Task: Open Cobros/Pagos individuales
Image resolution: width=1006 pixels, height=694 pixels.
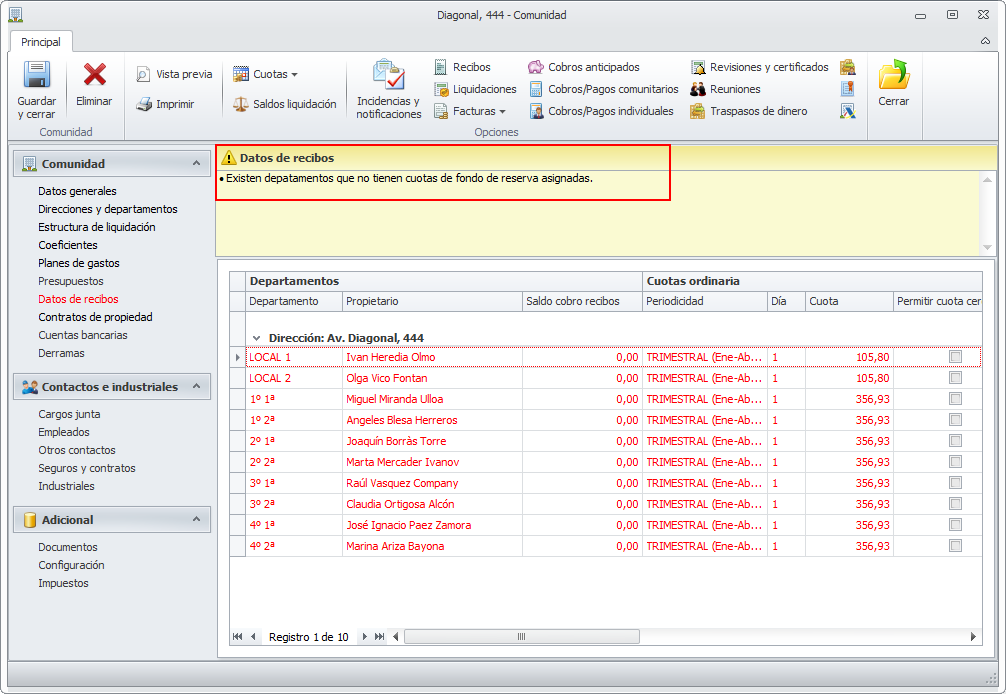Action: (x=601, y=111)
